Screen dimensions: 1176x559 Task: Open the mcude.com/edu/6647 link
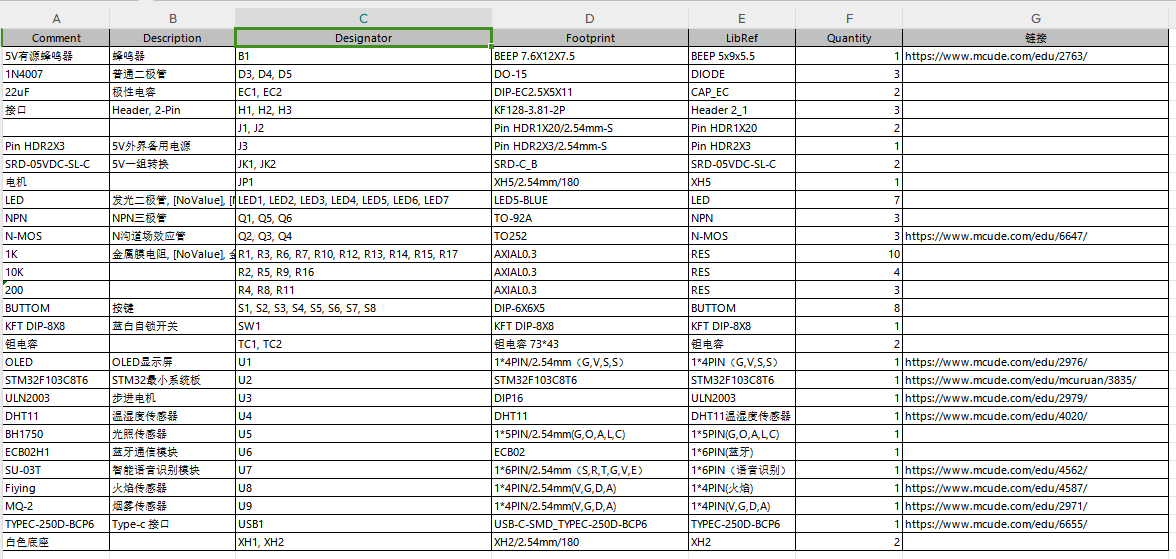995,236
